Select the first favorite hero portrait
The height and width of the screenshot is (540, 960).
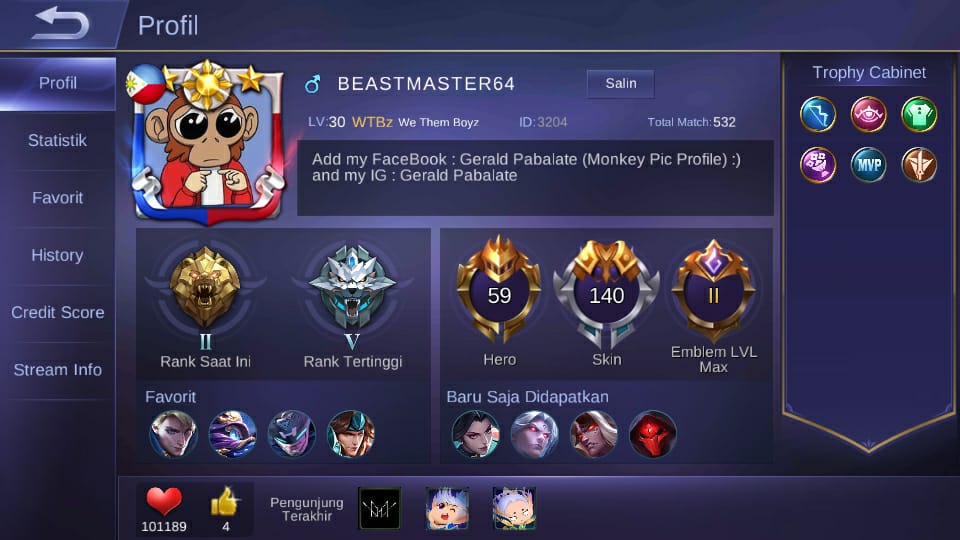(173, 434)
